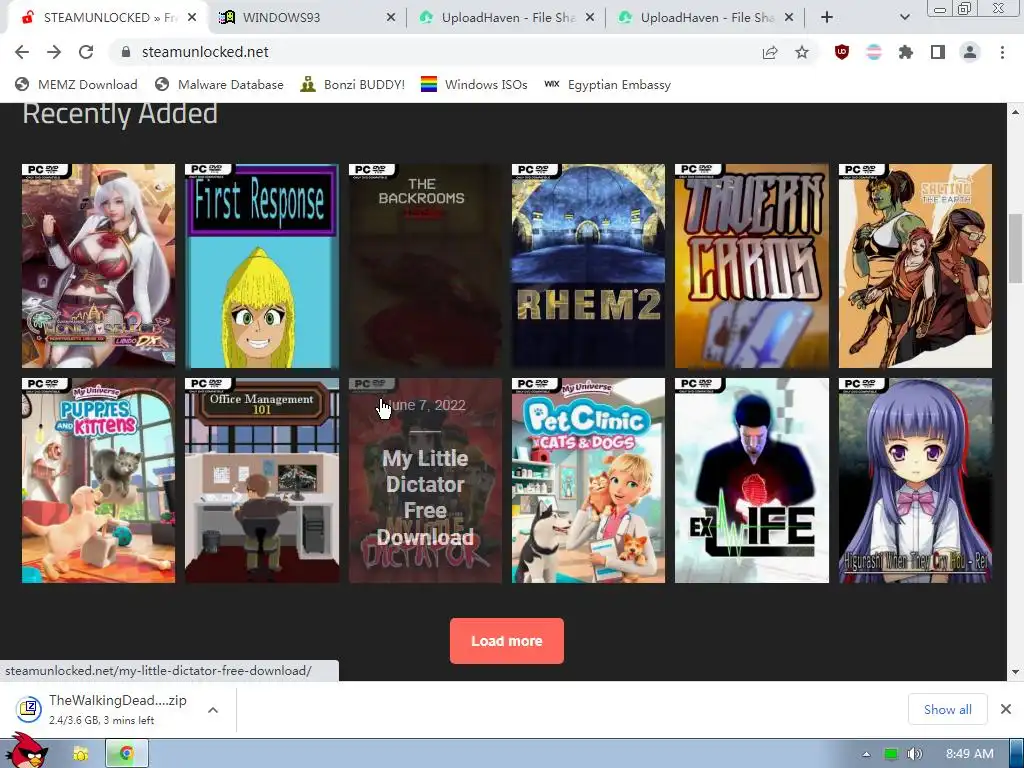
Task: Click the green tray status icon
Action: pyautogui.click(x=890, y=754)
